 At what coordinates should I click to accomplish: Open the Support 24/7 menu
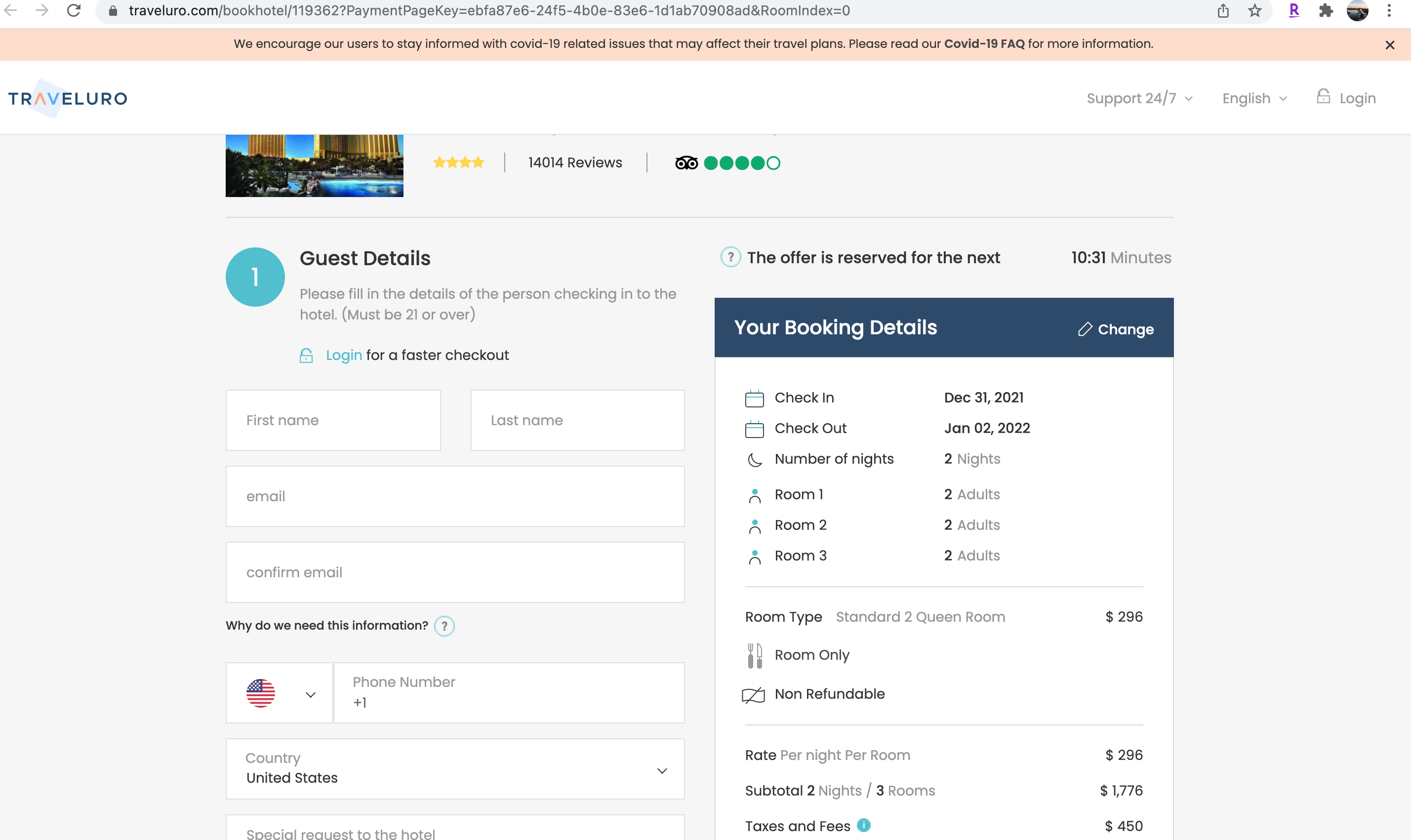1139,98
